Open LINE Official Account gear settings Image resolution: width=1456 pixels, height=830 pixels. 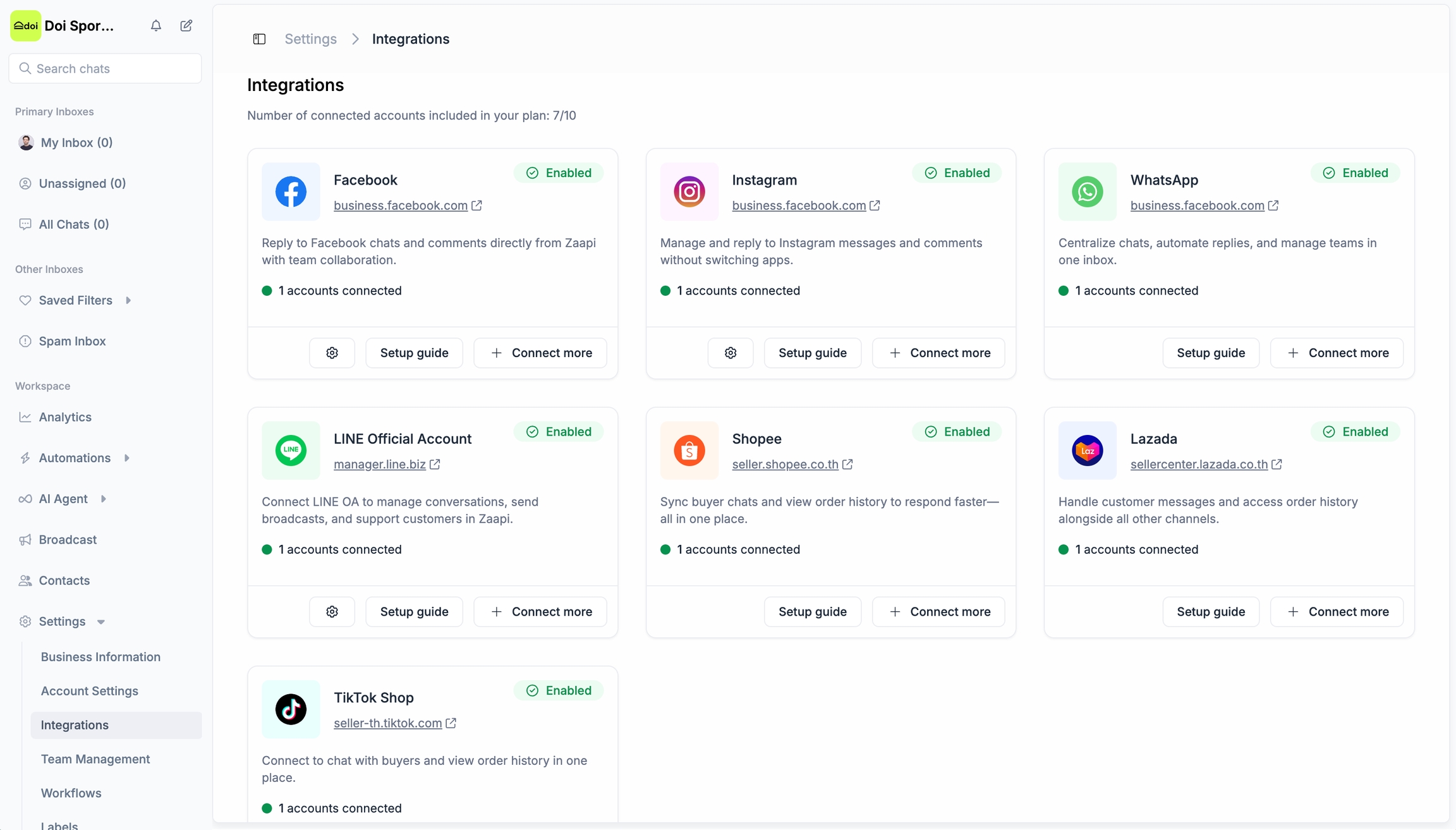pos(332,611)
